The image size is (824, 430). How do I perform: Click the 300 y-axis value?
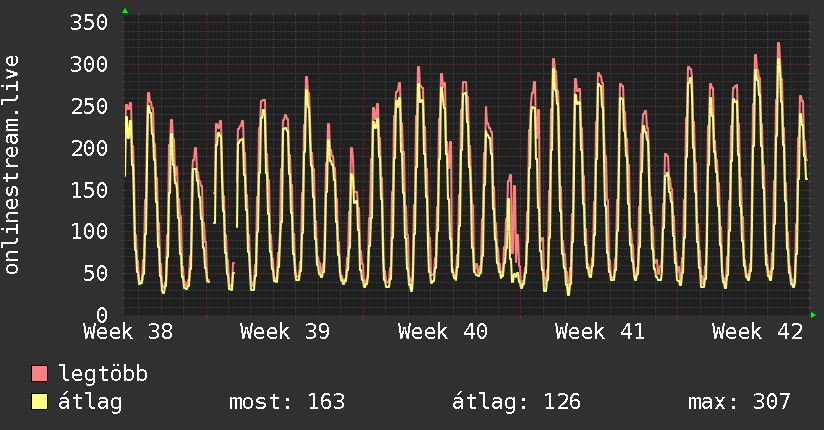coord(89,65)
